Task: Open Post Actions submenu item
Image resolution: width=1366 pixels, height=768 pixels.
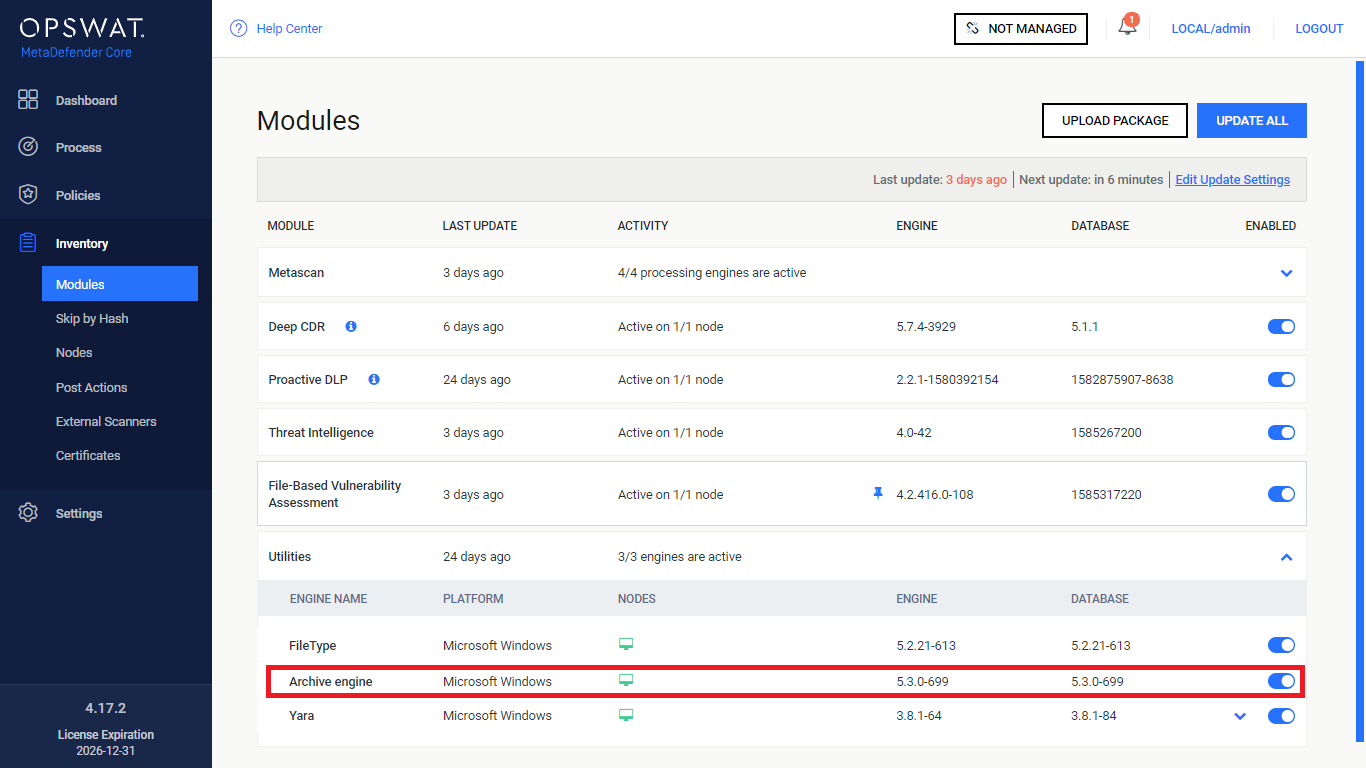Action: coord(91,387)
